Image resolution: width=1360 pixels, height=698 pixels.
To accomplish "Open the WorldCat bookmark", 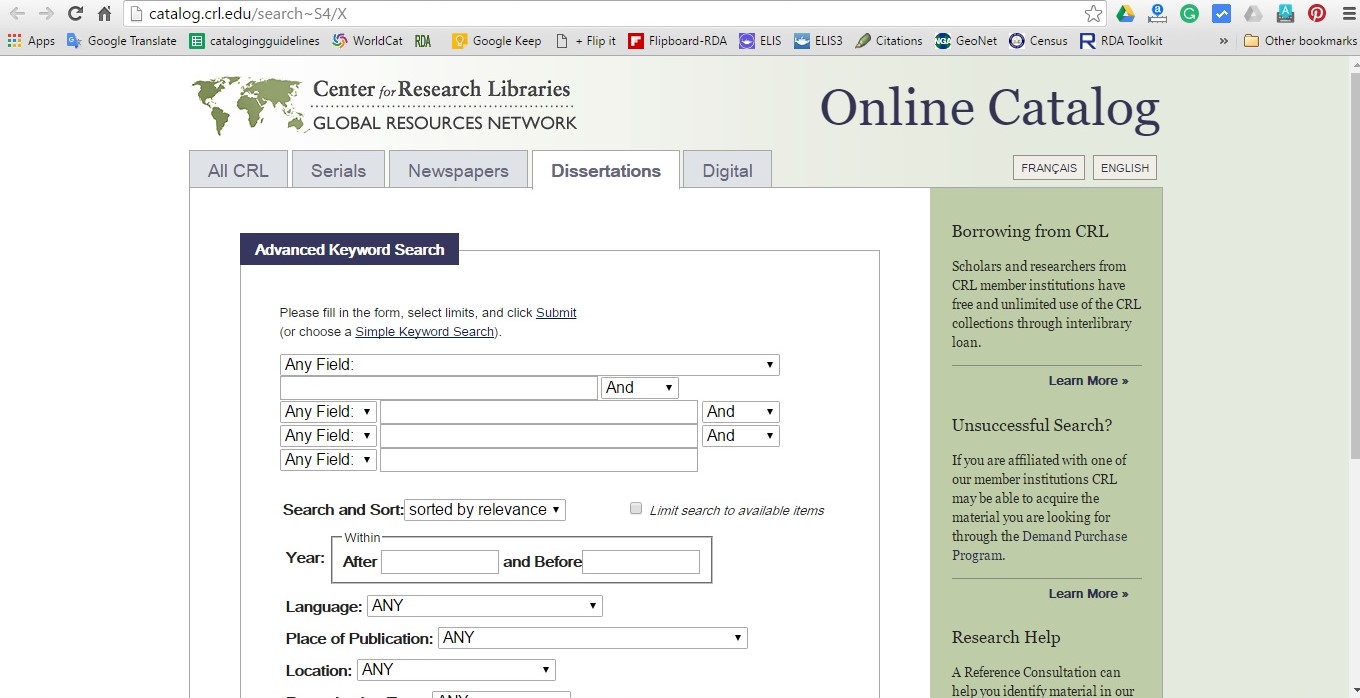I will [367, 41].
